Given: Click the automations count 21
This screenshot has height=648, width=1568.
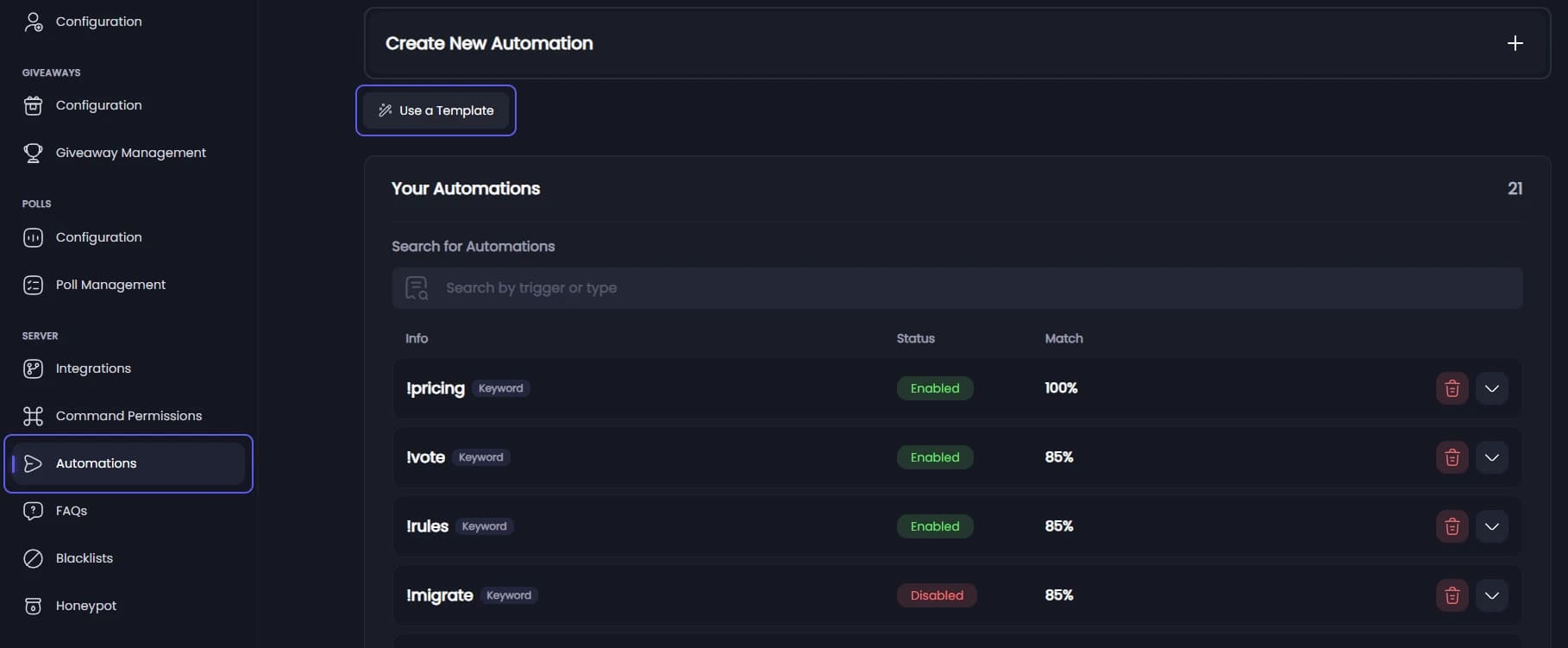Looking at the screenshot, I should [x=1515, y=188].
